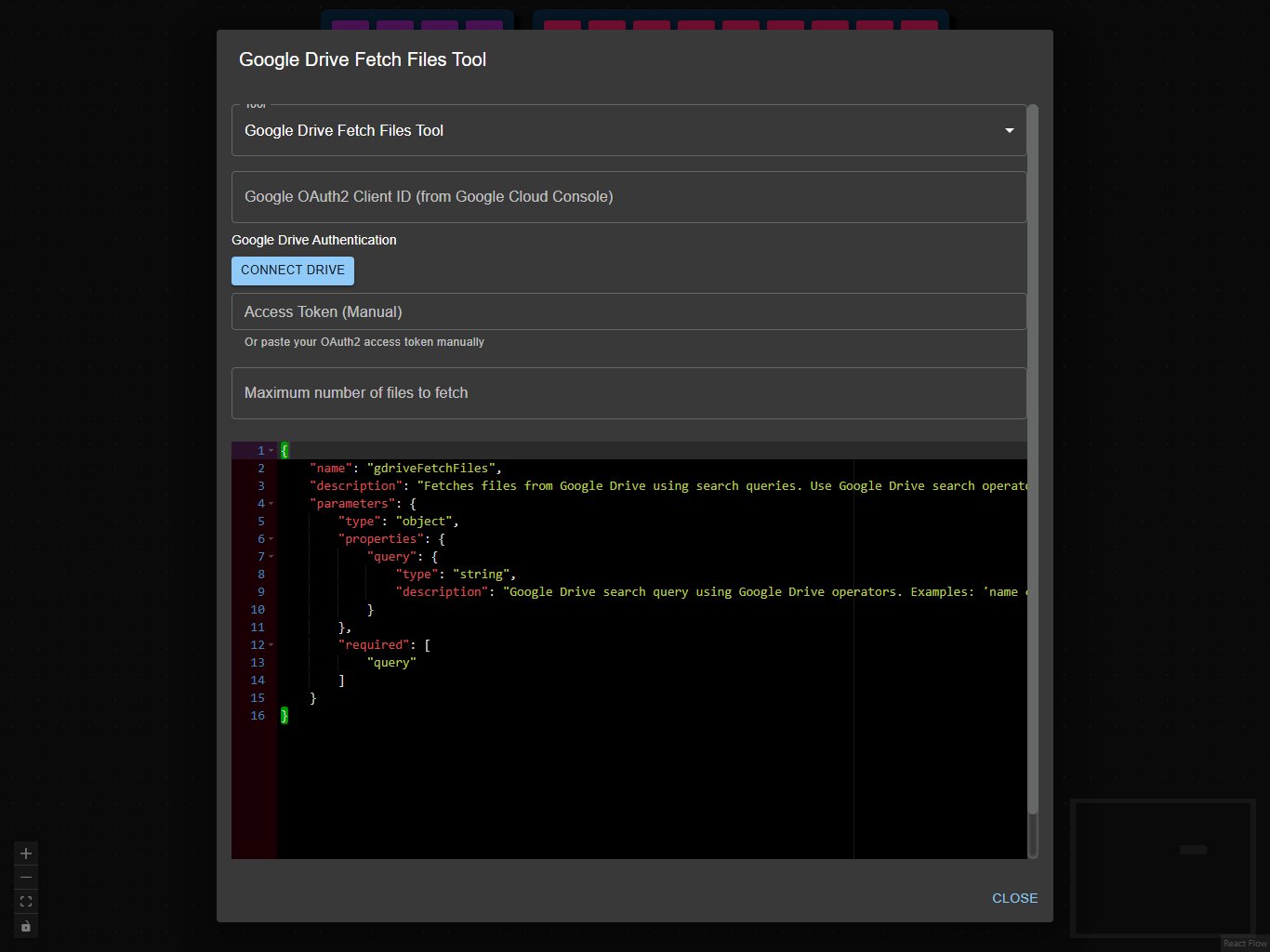1270x952 pixels.
Task: Click "name" key on line 2
Action: coord(331,469)
